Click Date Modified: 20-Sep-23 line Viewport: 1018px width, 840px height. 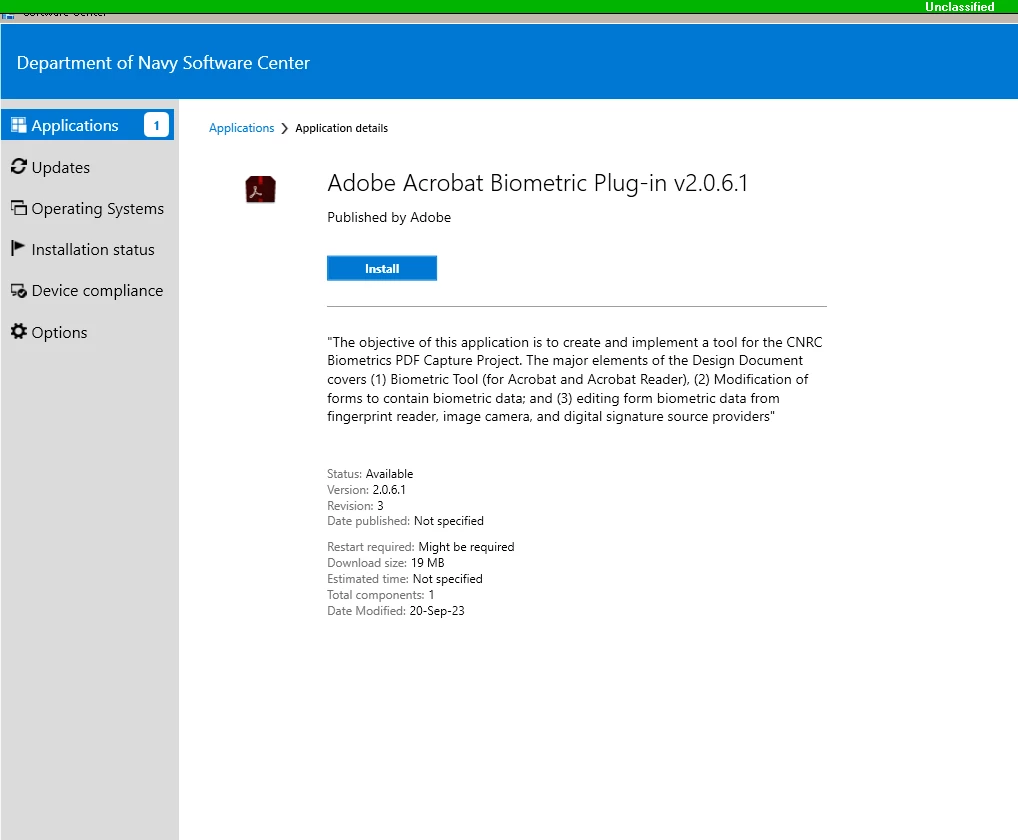click(x=396, y=611)
